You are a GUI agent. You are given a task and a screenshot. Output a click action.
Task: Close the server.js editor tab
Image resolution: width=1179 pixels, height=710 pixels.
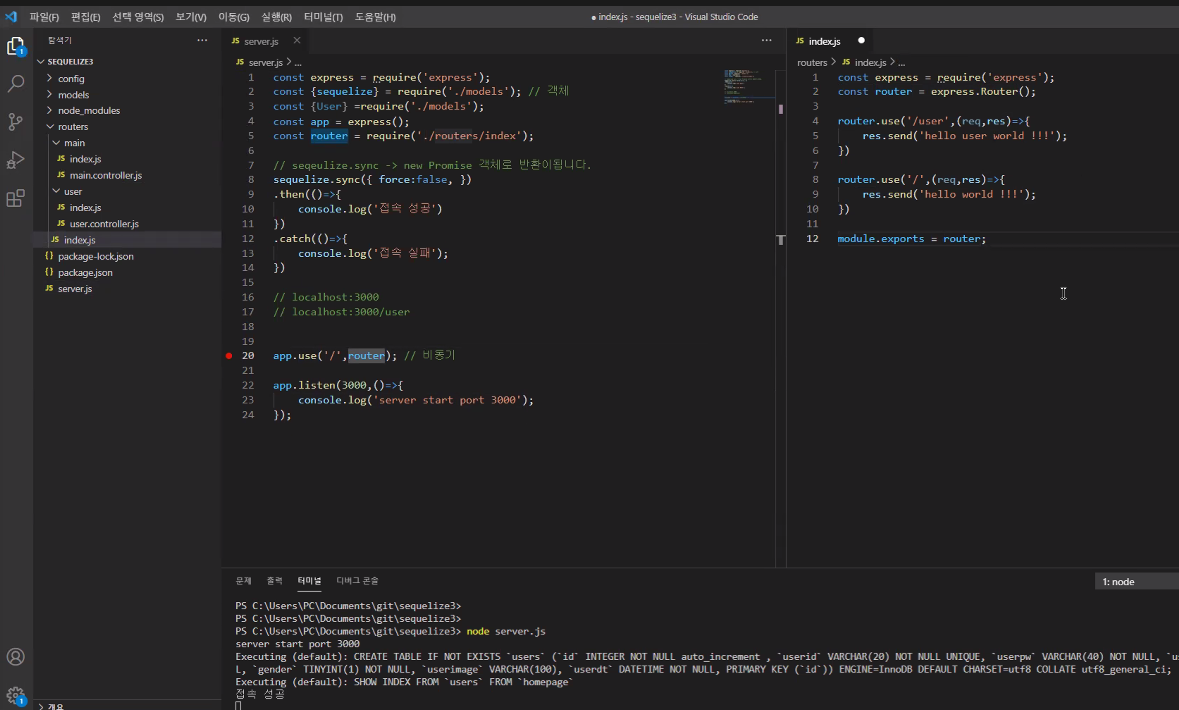pos(297,41)
